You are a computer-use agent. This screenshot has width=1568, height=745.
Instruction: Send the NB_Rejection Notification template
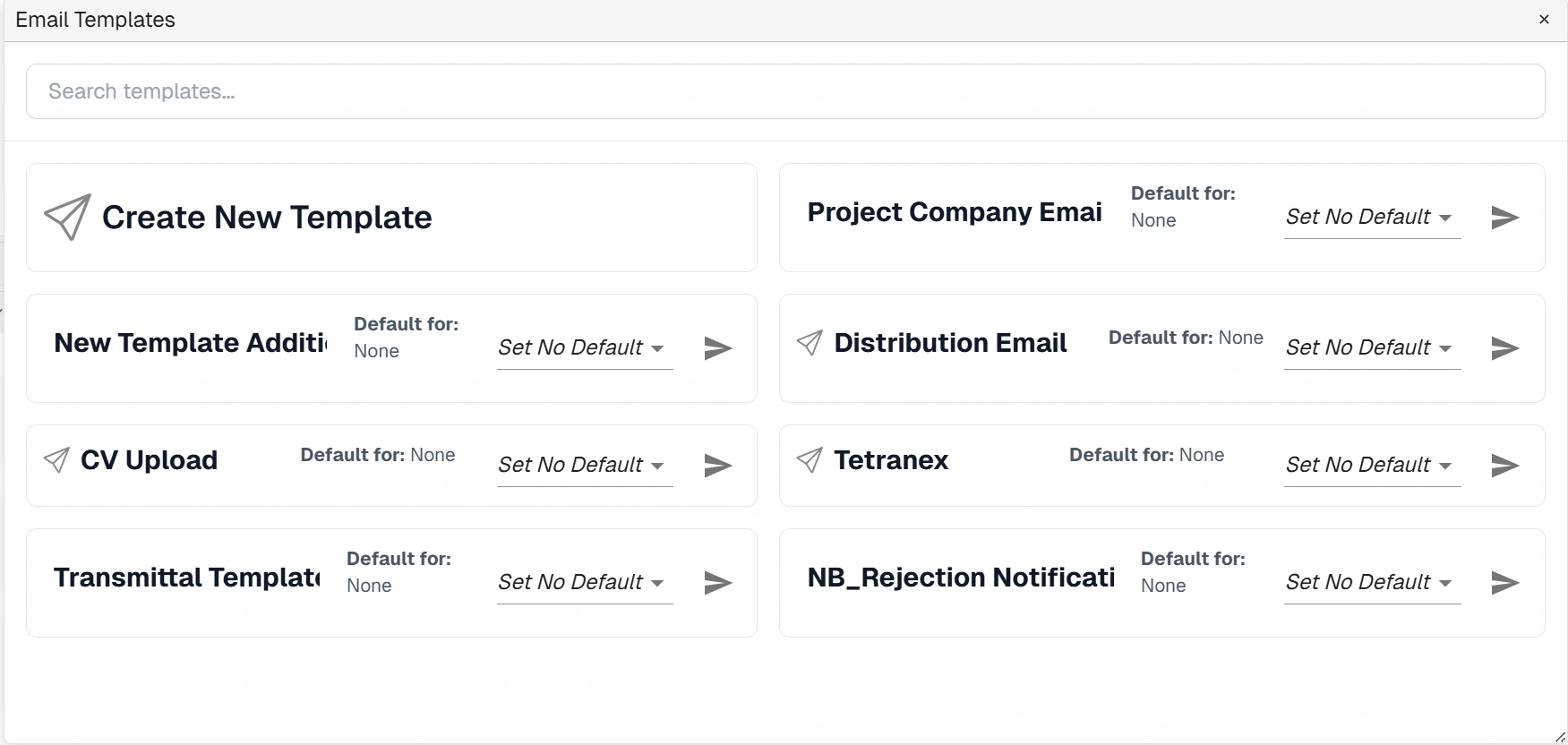tap(1505, 583)
